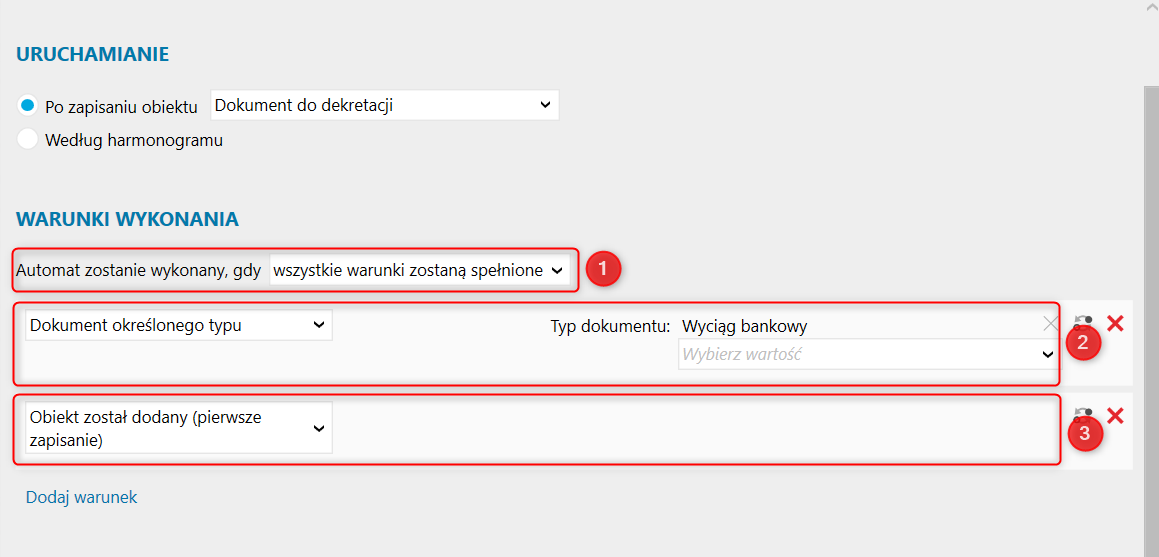Select the 'Po zapisaniu obiektu' radio button
Screen dimensions: 1159x557
tap(28, 105)
